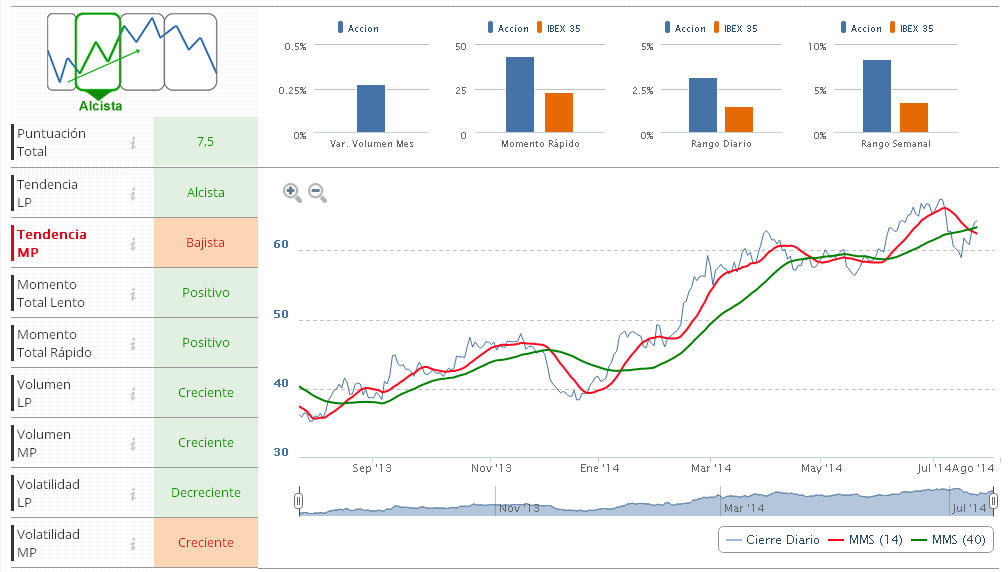The width and height of the screenshot is (1008, 572).
Task: Open info icon for Tendencia LP
Action: 133,193
